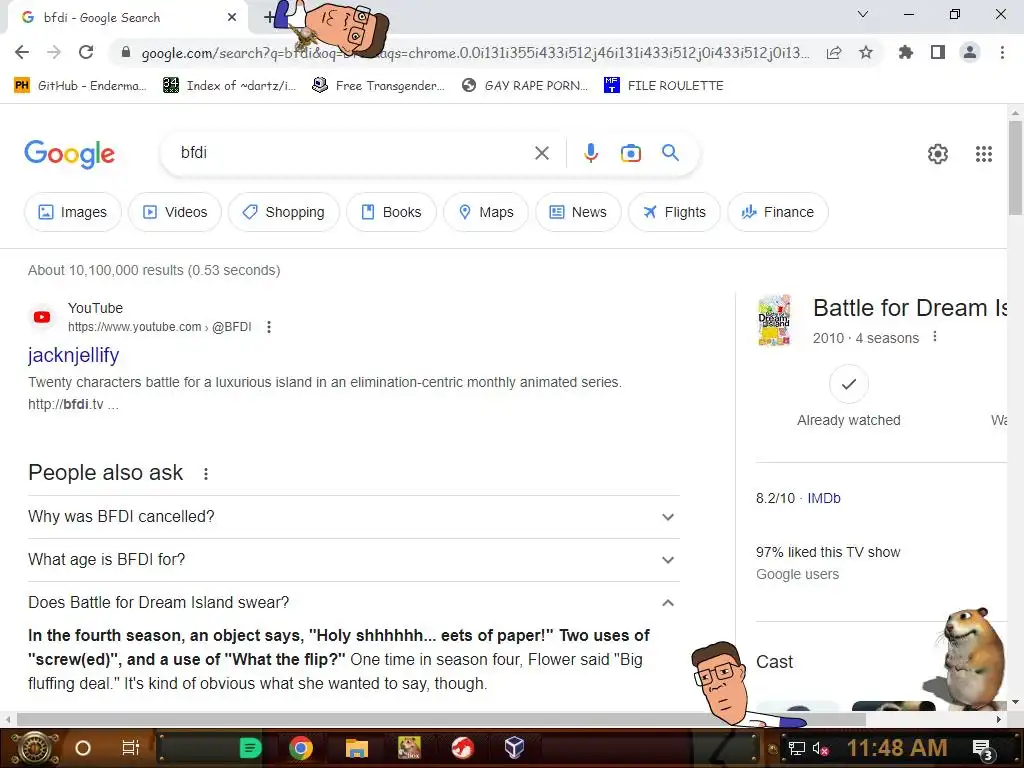Open the FILE ROULETTE bookmark
1024x768 pixels.
664,86
